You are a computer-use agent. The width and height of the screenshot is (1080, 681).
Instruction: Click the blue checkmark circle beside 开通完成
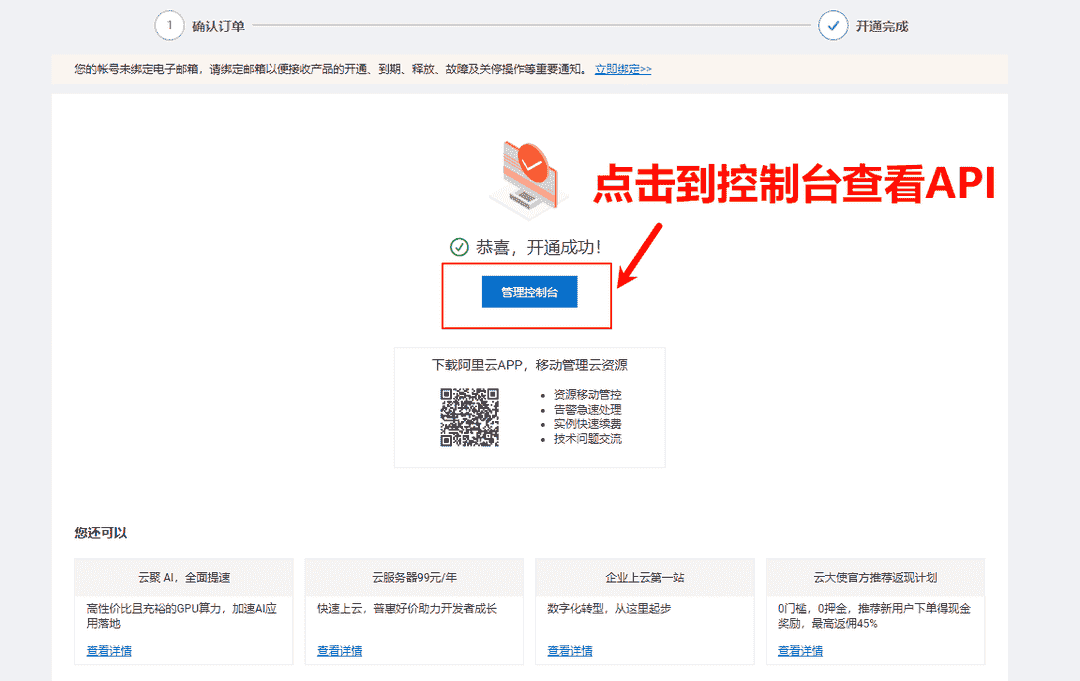(x=833, y=25)
